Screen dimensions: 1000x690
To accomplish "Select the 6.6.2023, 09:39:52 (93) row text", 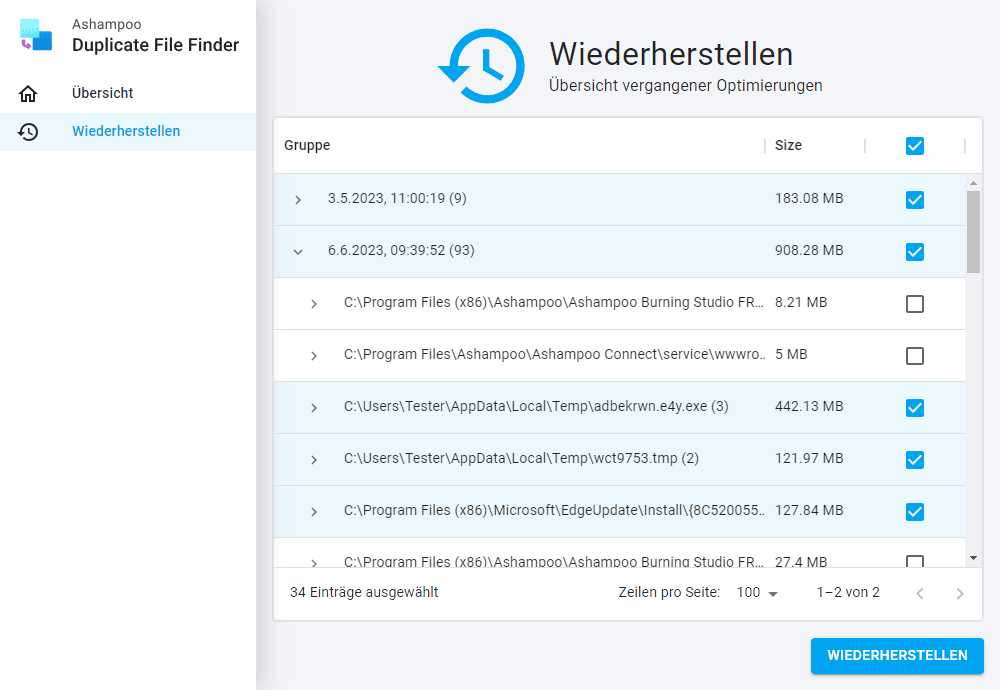I will tap(401, 251).
